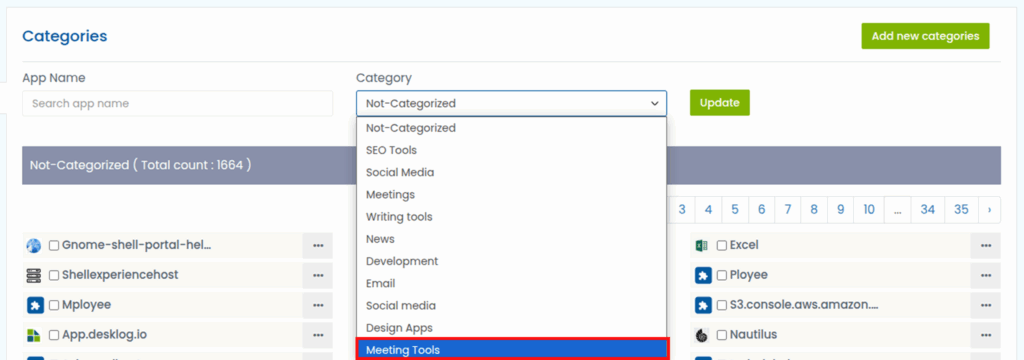Image resolution: width=1024 pixels, height=360 pixels.
Task: Check the Ployee checkbox
Action: (722, 276)
